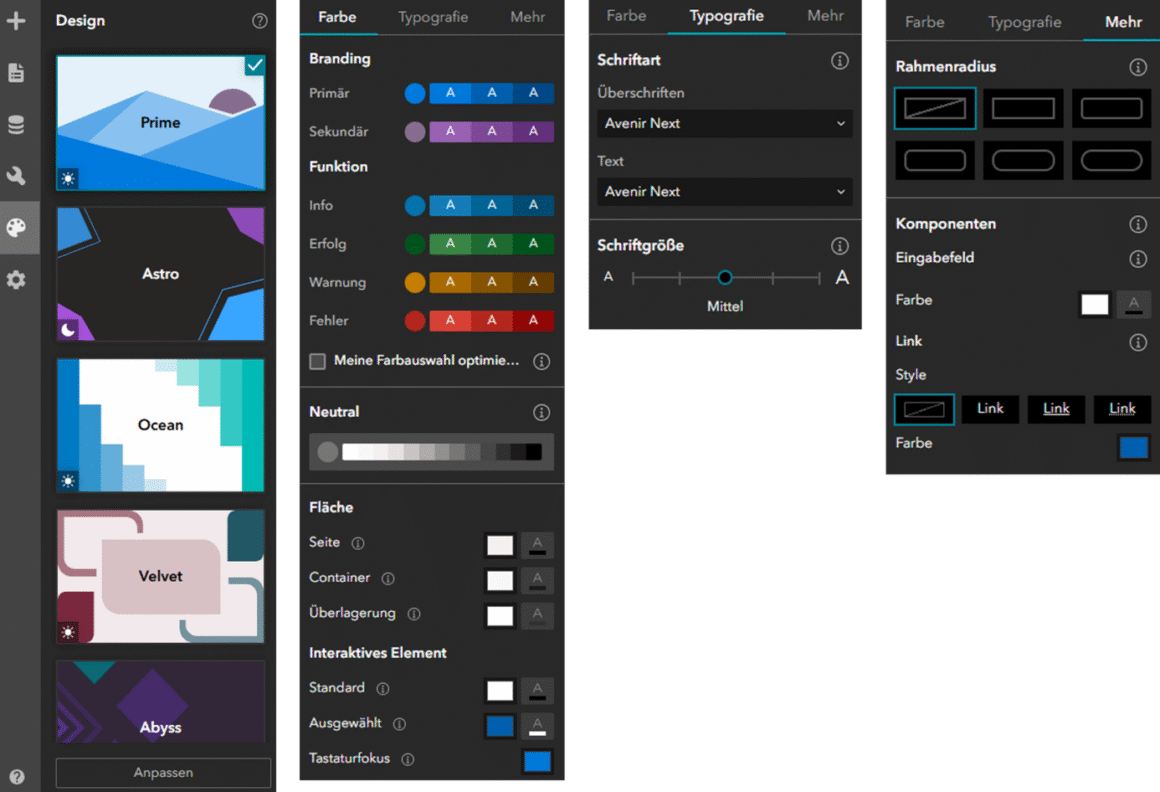Open info for Schriftgröße section

(x=840, y=246)
